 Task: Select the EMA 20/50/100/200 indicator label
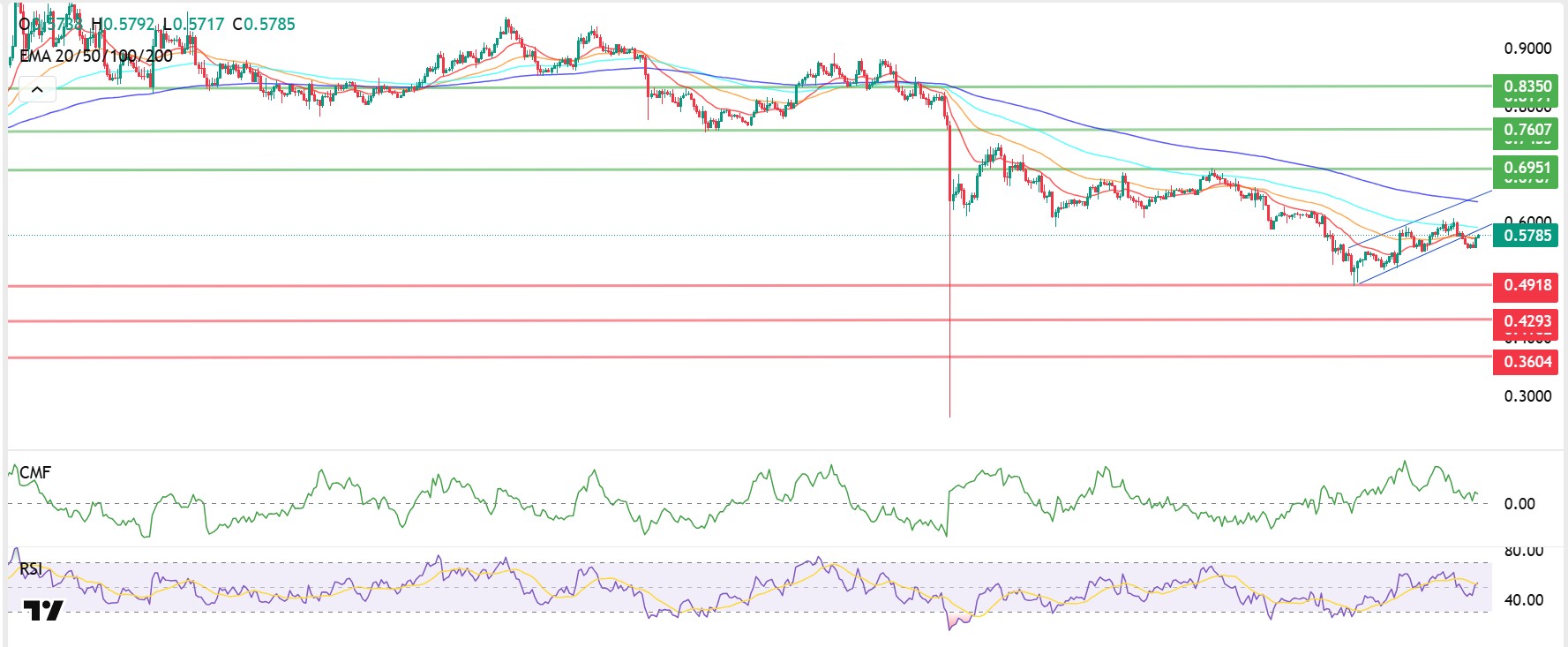tap(96, 56)
